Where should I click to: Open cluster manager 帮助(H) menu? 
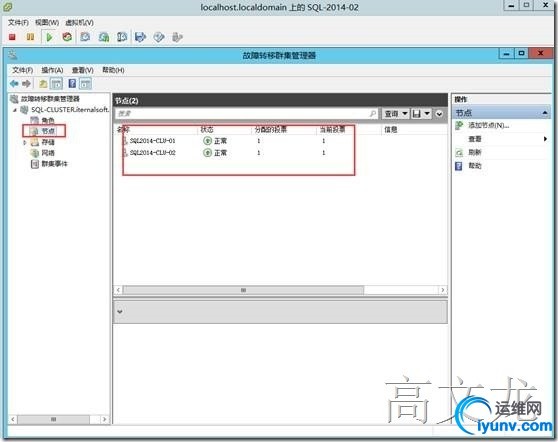[113, 70]
